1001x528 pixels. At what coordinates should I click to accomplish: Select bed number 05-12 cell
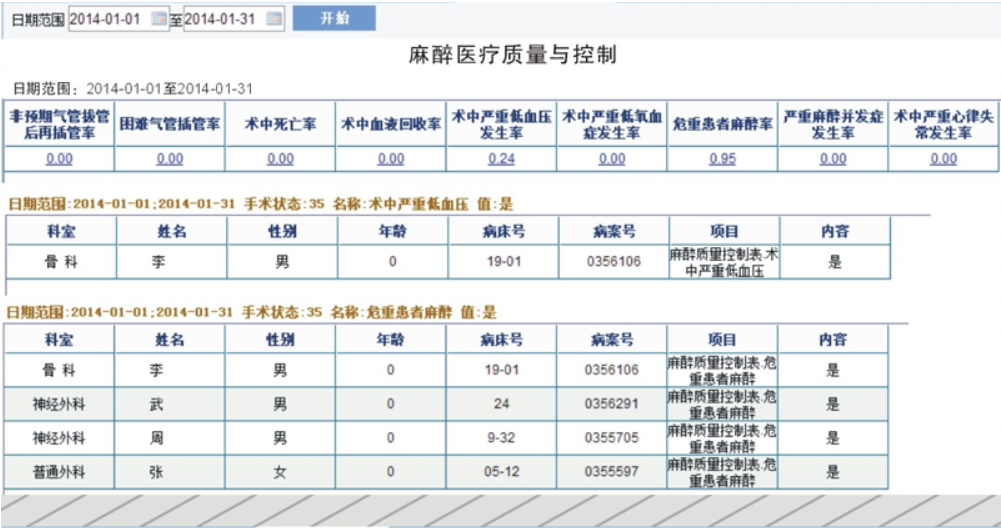pos(503,472)
